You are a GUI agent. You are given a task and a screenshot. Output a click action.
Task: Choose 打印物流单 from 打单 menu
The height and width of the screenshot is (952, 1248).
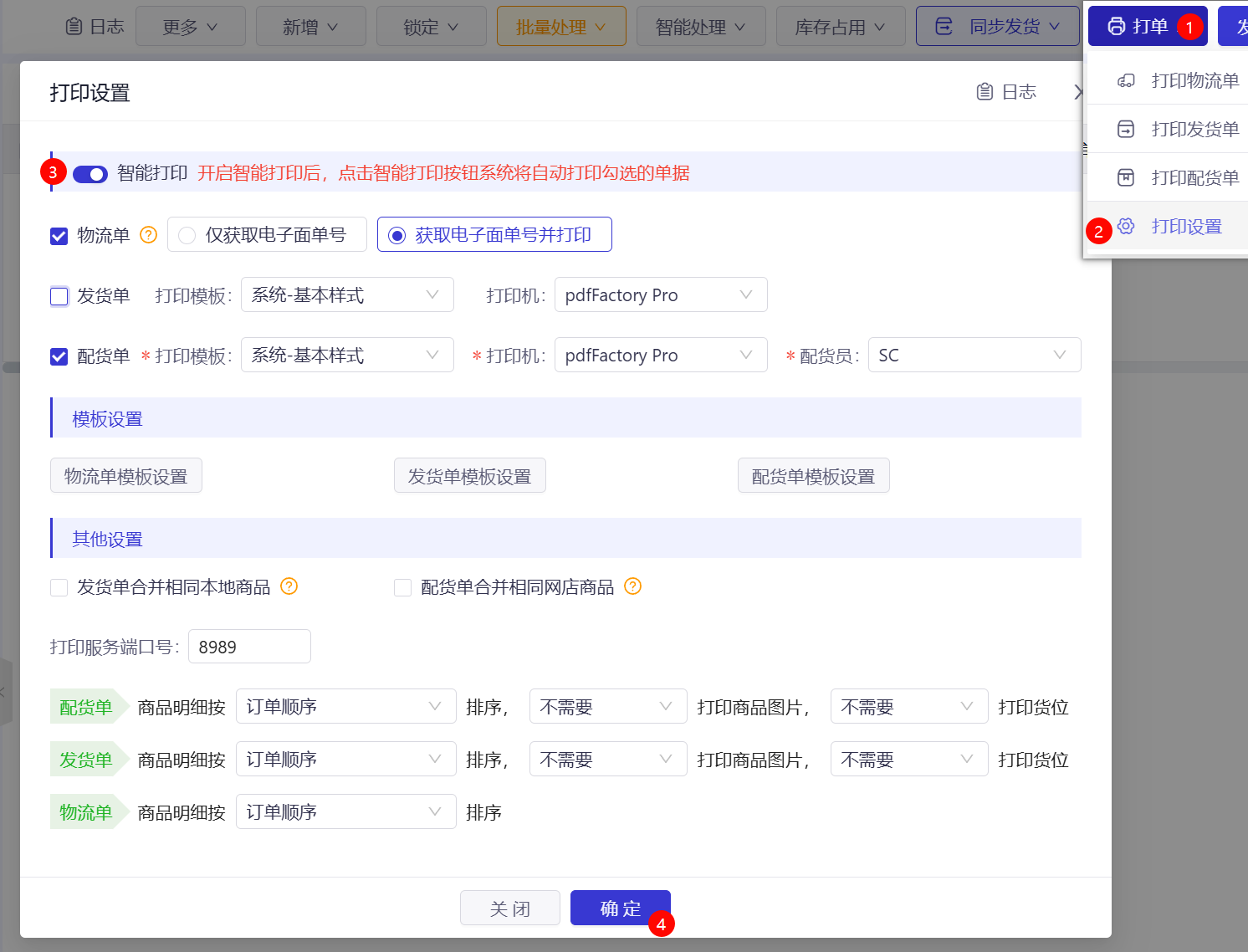[x=1166, y=80]
